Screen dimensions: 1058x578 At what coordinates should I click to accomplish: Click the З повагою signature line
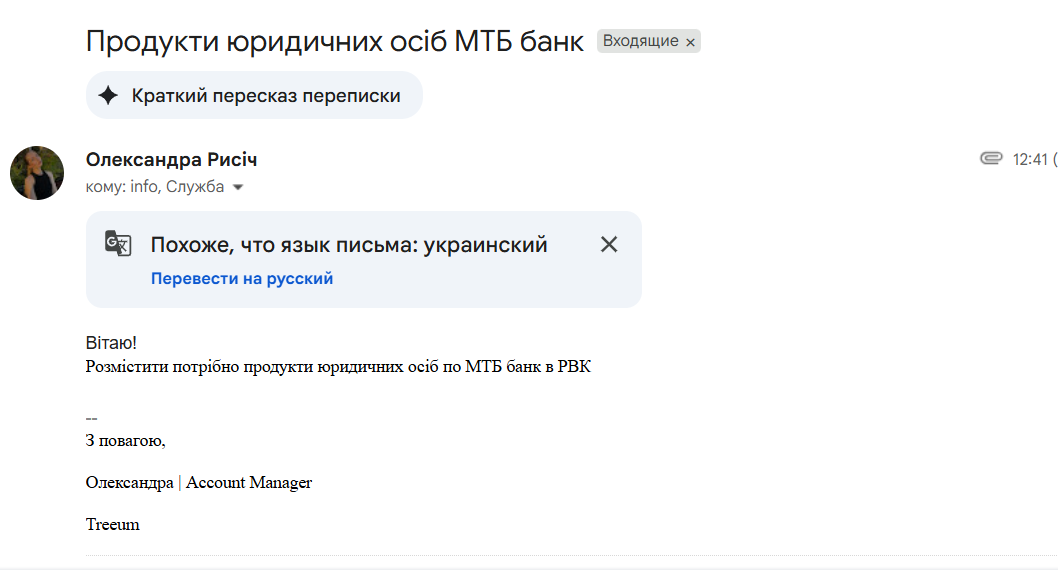(125, 440)
